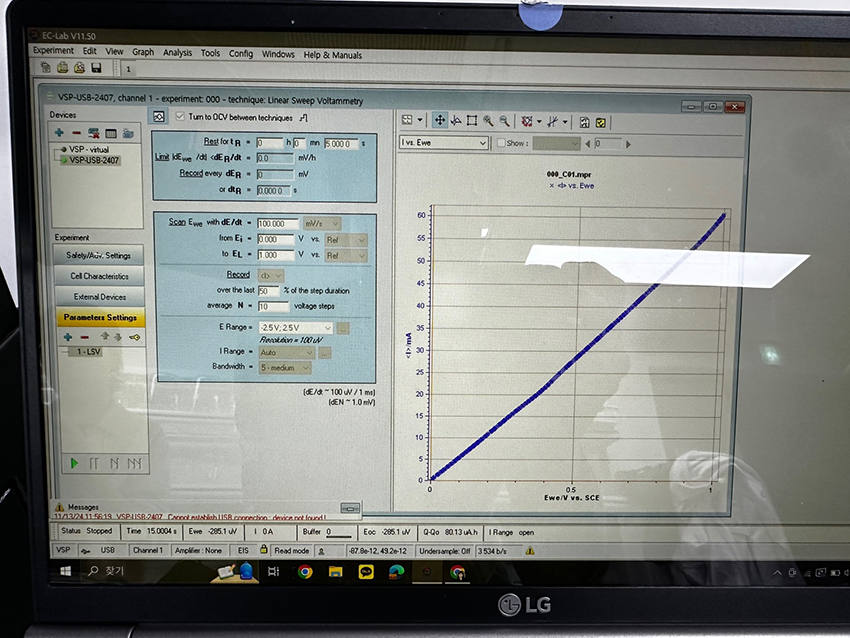This screenshot has width=850, height=638.
Task: Add a technique with blue plus below Parameters
Action: [x=68, y=337]
